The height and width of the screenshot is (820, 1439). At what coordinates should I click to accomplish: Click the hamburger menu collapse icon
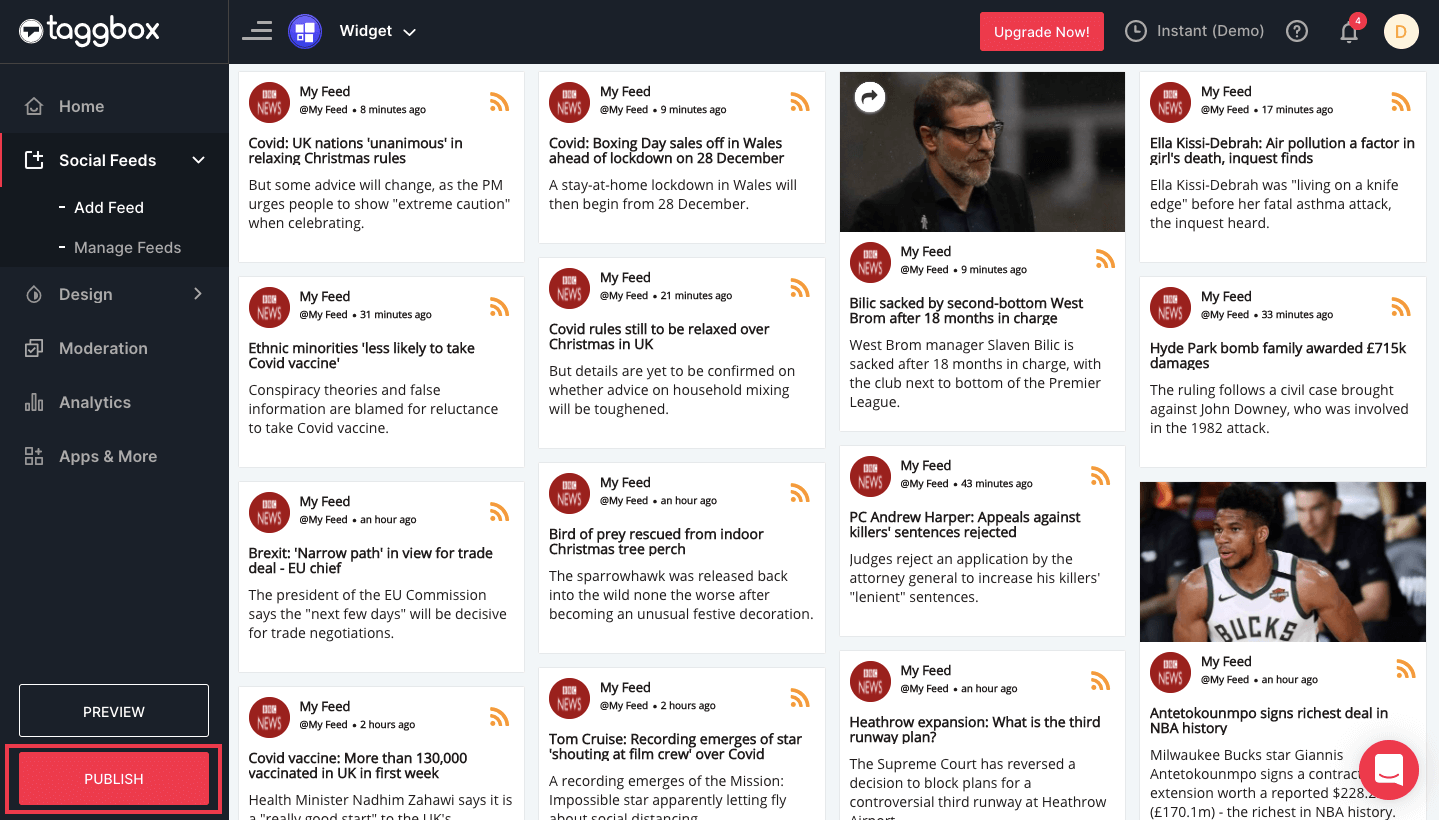[x=257, y=31]
